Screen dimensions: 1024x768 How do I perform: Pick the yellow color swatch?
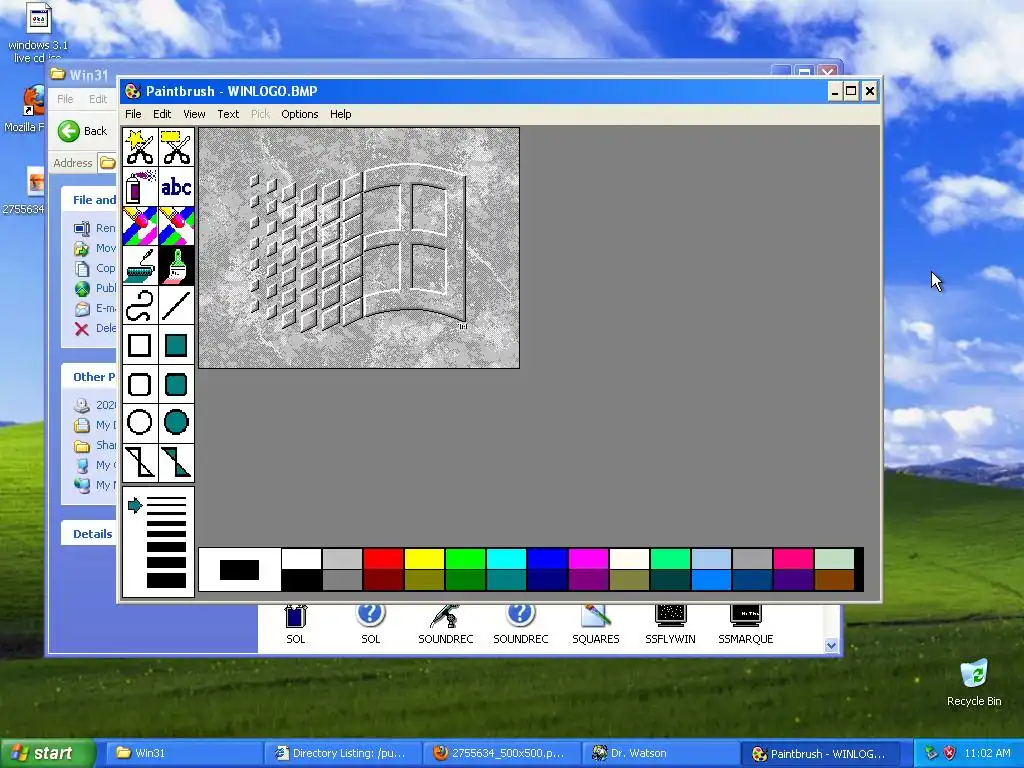click(424, 559)
